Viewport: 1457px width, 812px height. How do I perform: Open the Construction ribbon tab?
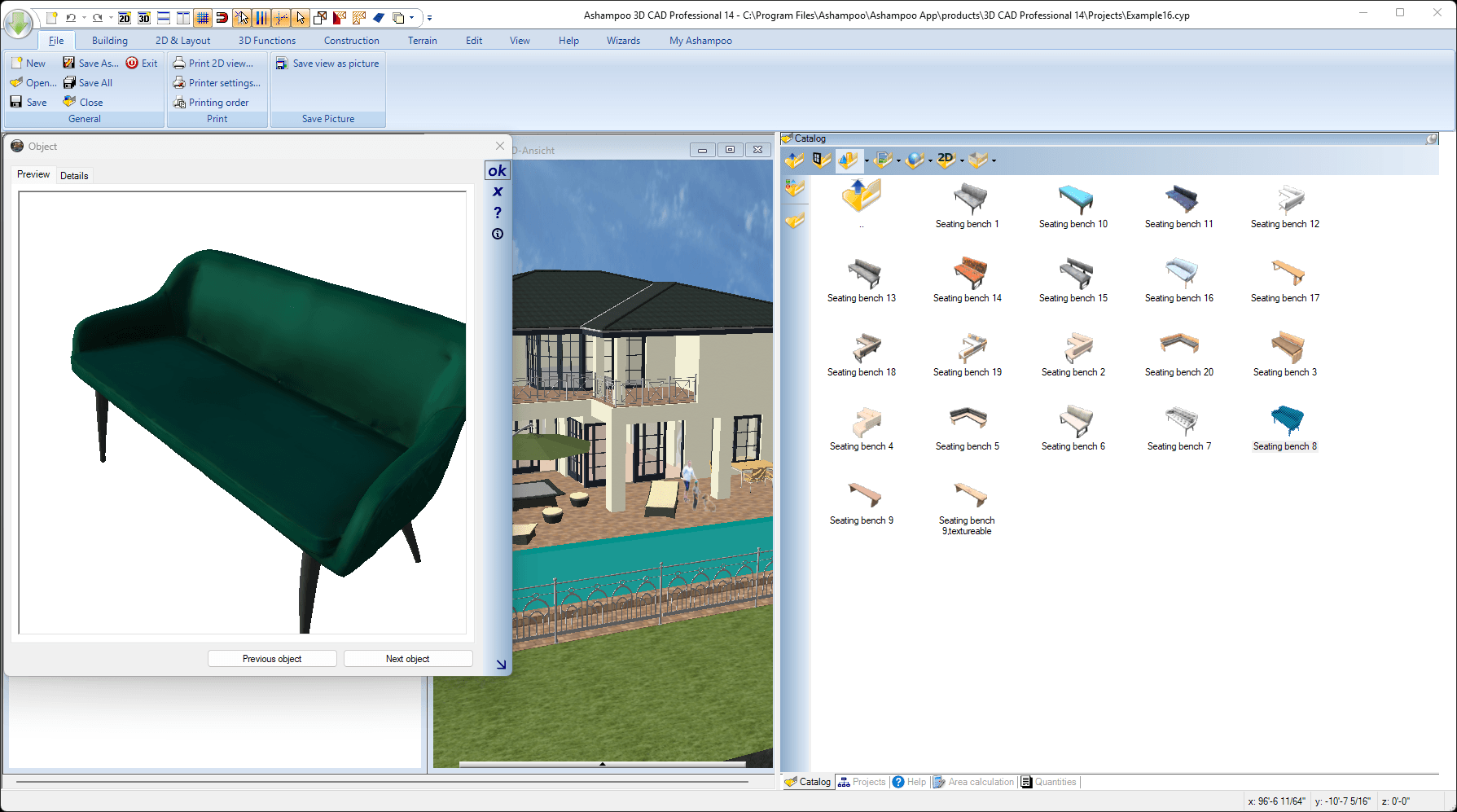click(351, 41)
